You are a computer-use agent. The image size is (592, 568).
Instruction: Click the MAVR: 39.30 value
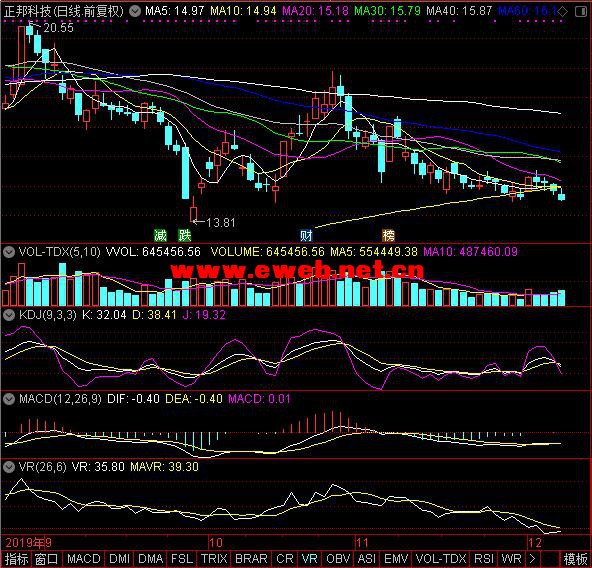(x=165, y=467)
